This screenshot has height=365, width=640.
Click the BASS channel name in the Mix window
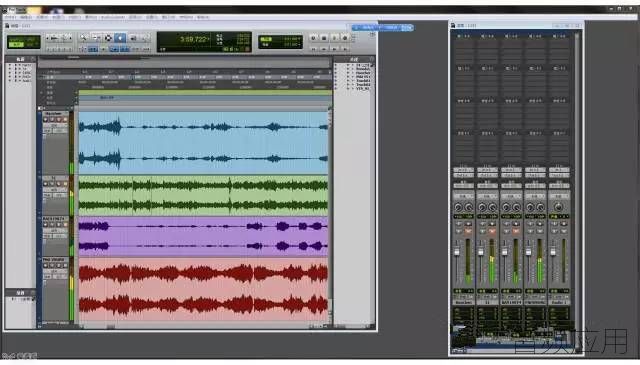coord(511,302)
